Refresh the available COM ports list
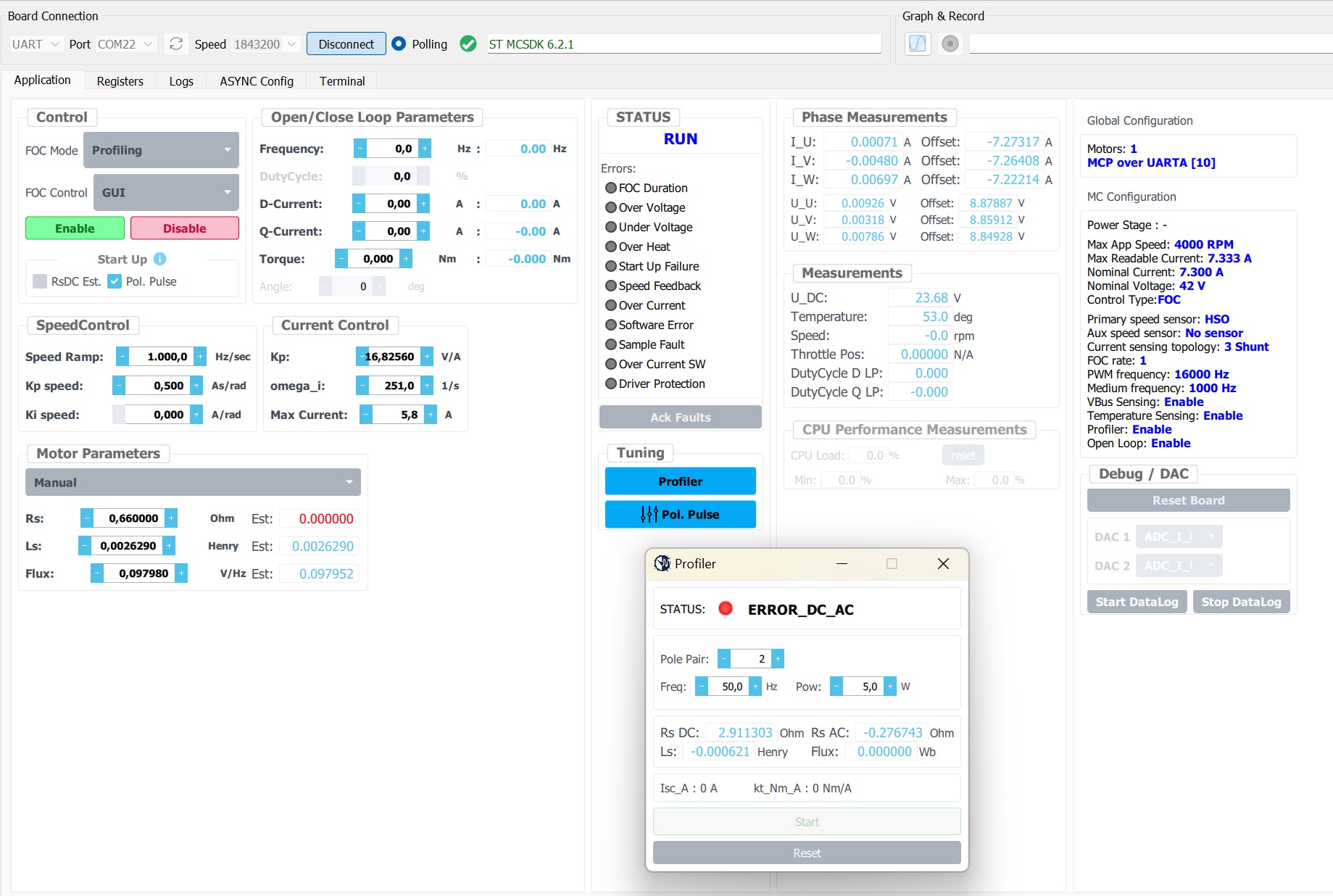The image size is (1333, 896). [175, 43]
